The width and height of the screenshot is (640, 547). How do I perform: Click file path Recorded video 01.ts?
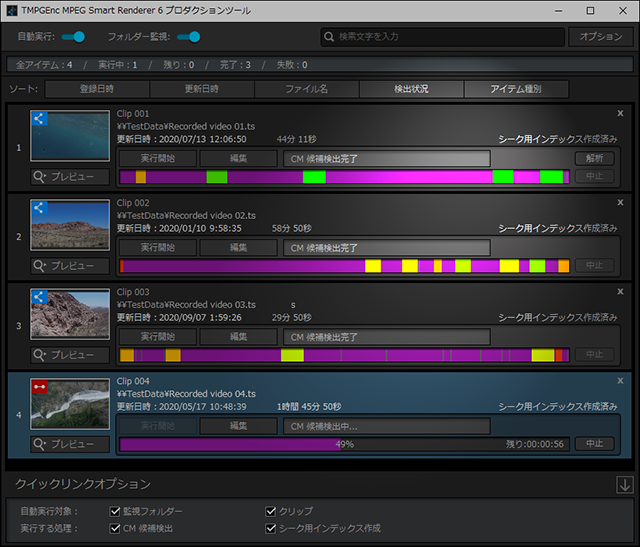[186, 126]
